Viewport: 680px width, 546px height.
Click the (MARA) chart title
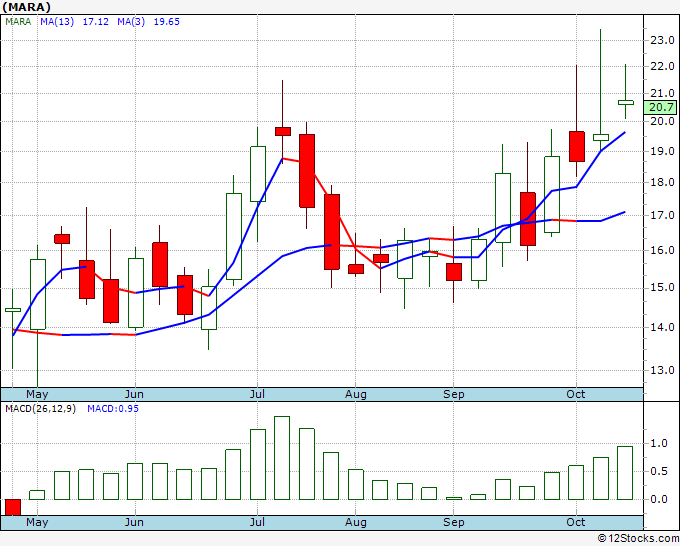pos(26,7)
